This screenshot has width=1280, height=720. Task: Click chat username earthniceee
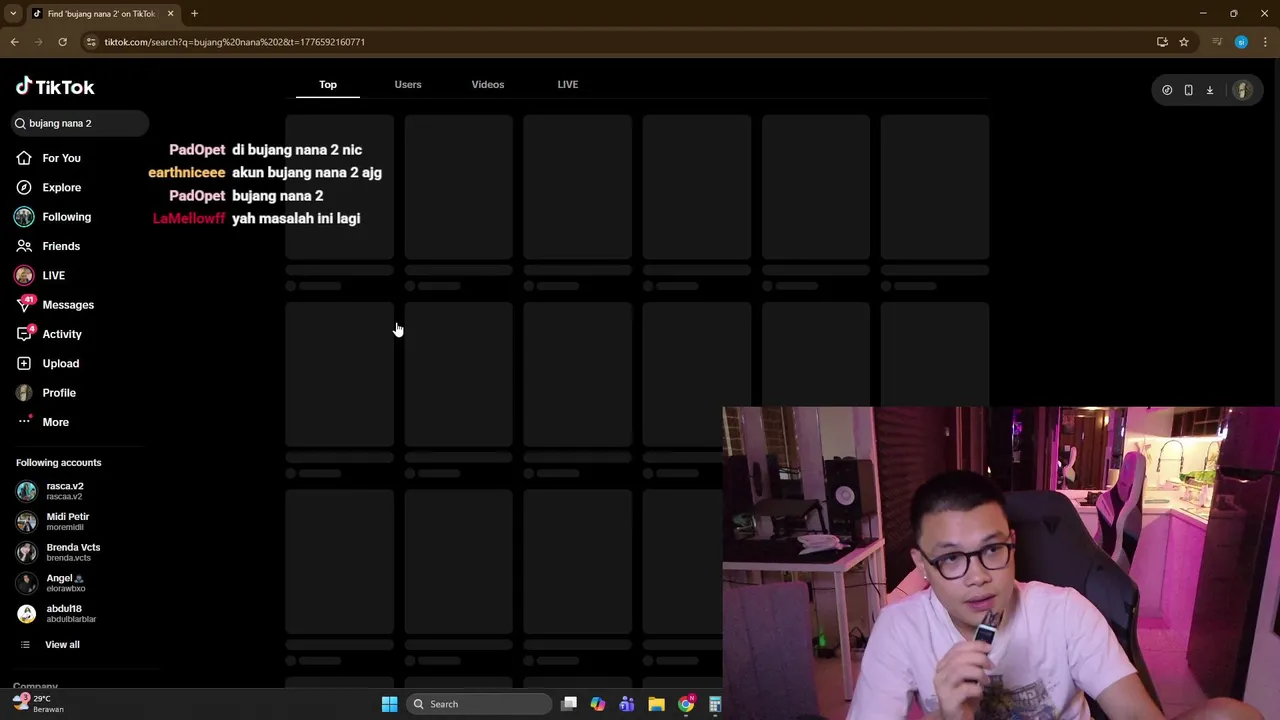tap(187, 172)
